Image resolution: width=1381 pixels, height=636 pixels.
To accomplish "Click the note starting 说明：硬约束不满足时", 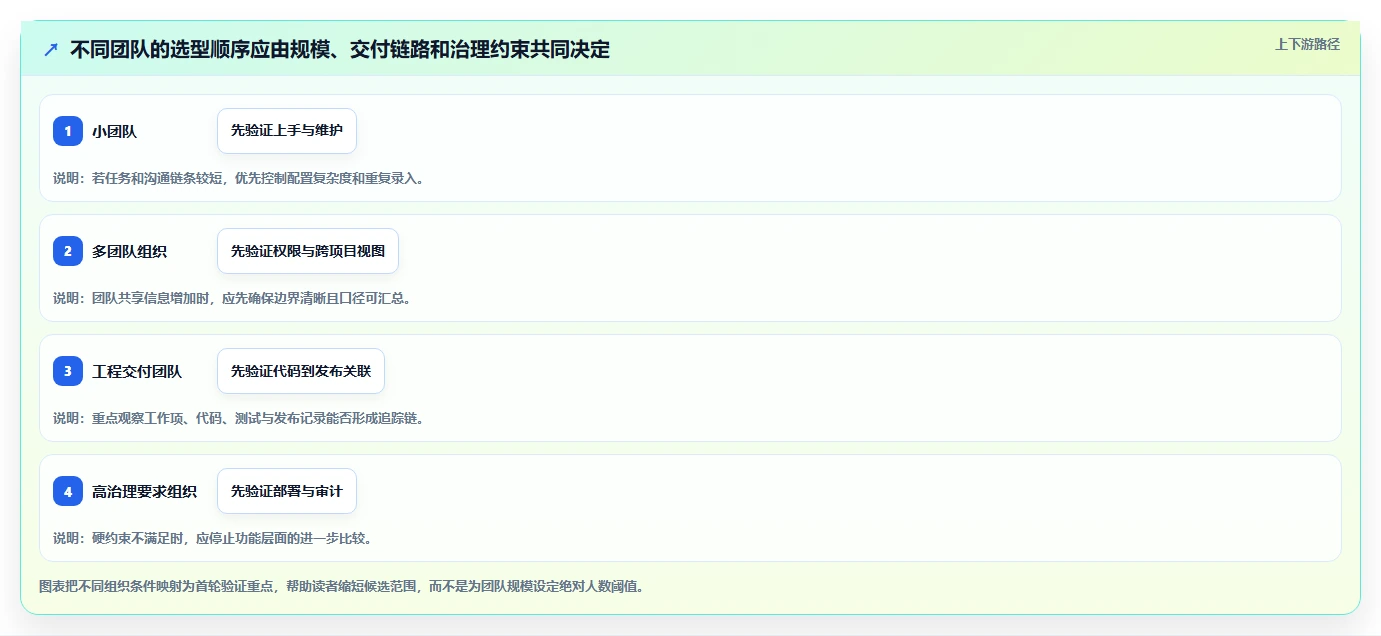I will click(x=212, y=538).
